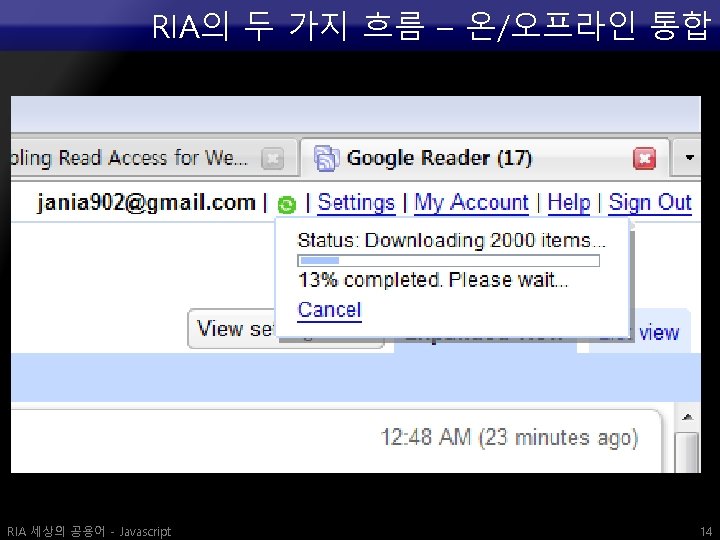Switch to the 'Read Access for We...' tab
720x540 pixels.
(154, 158)
